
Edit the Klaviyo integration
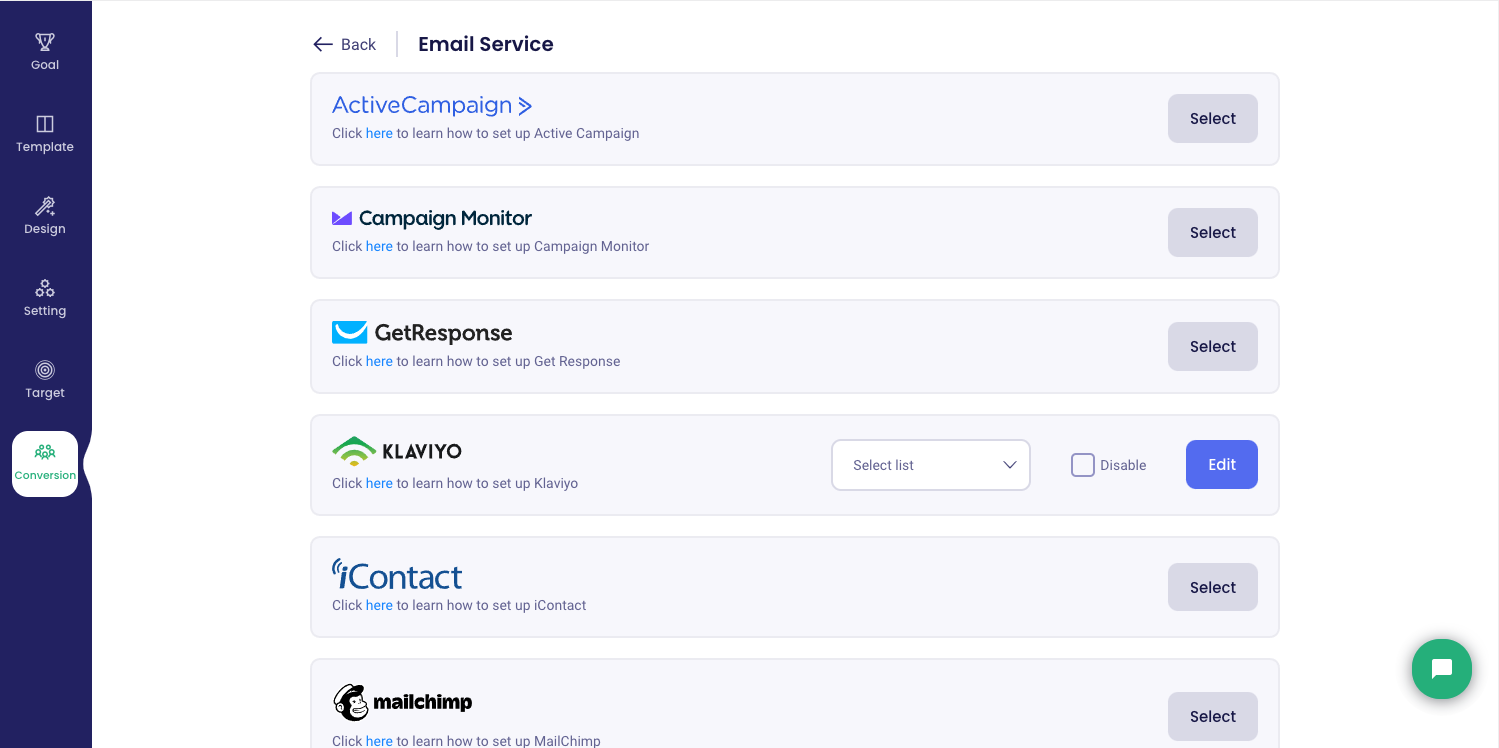(1222, 465)
